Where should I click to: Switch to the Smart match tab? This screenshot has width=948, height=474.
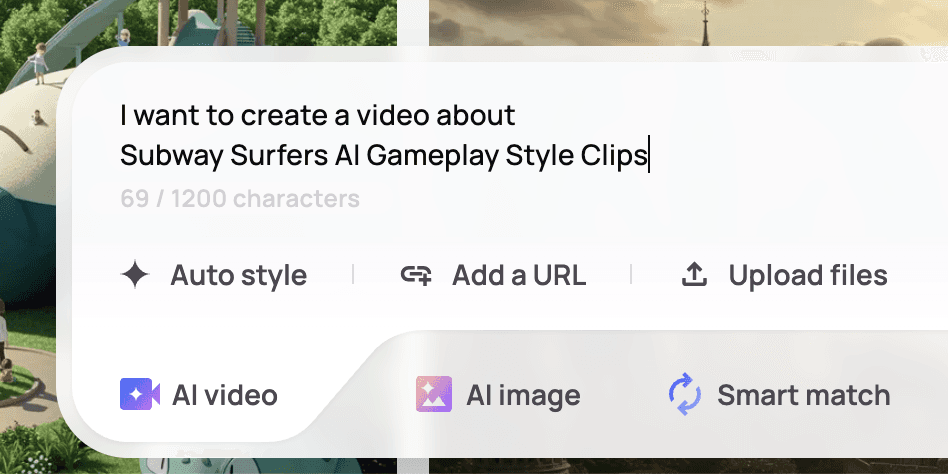click(x=779, y=395)
